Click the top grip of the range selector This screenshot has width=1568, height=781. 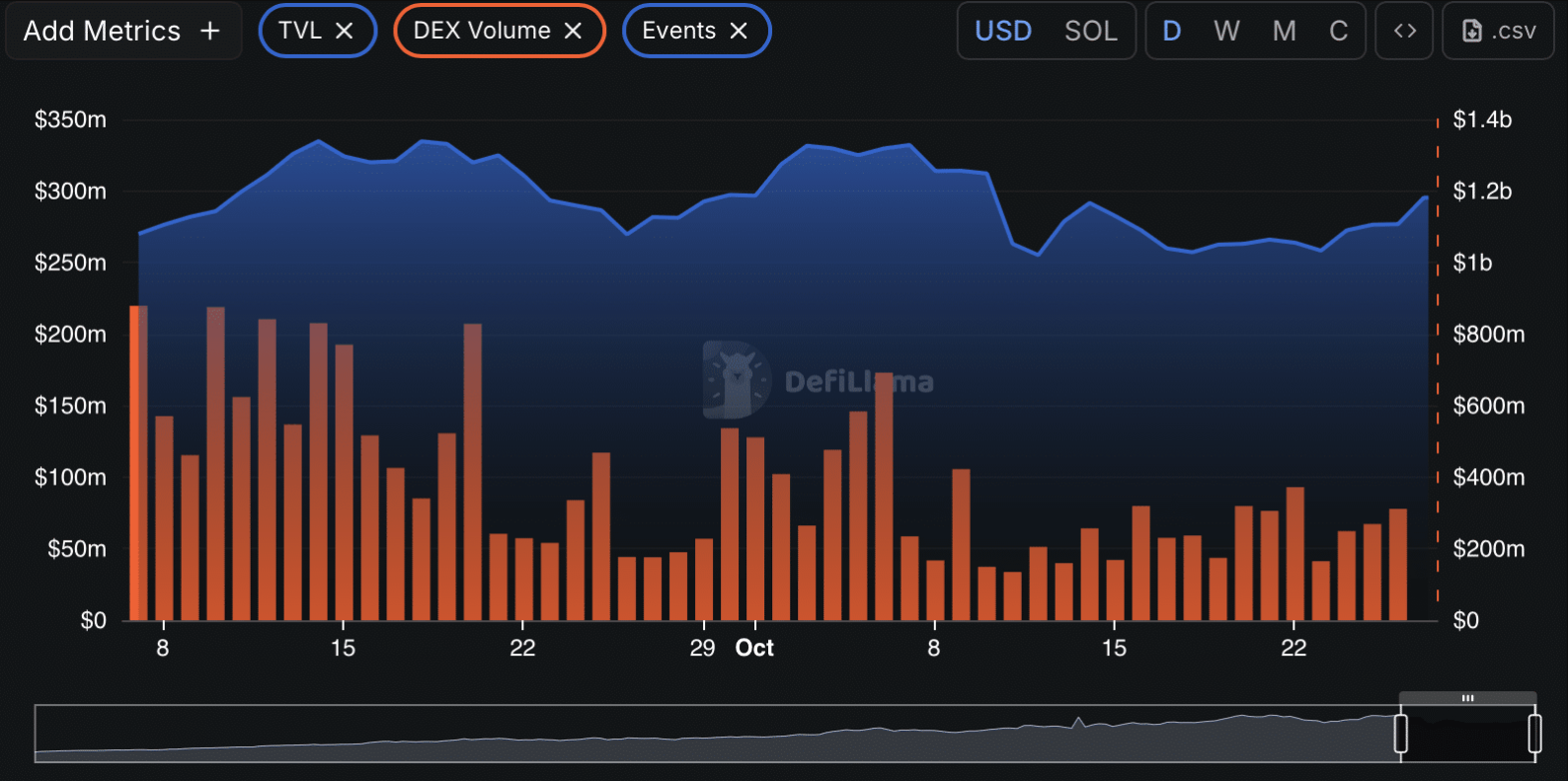(x=1467, y=698)
